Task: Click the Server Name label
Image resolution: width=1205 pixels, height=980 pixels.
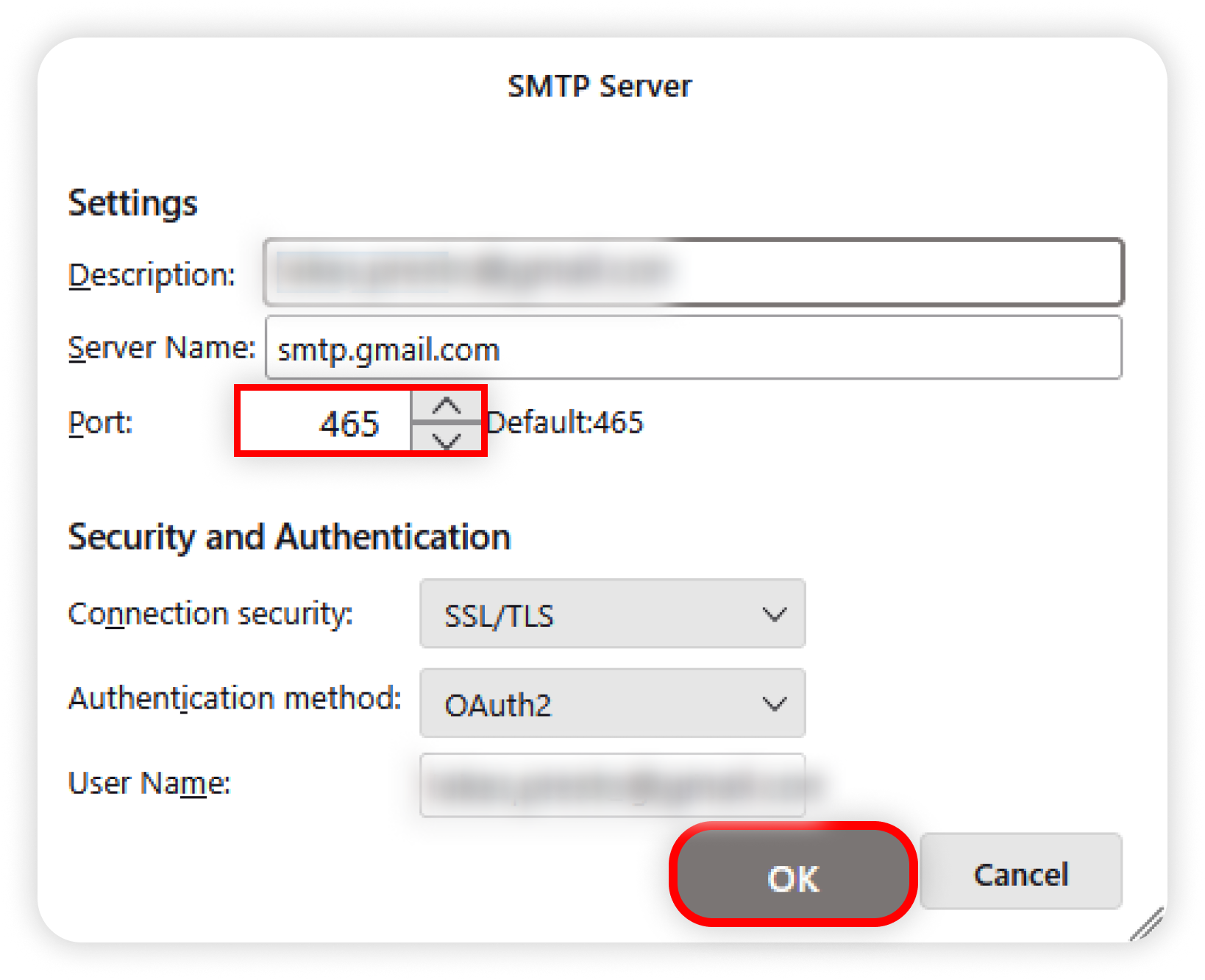Action: tap(161, 348)
